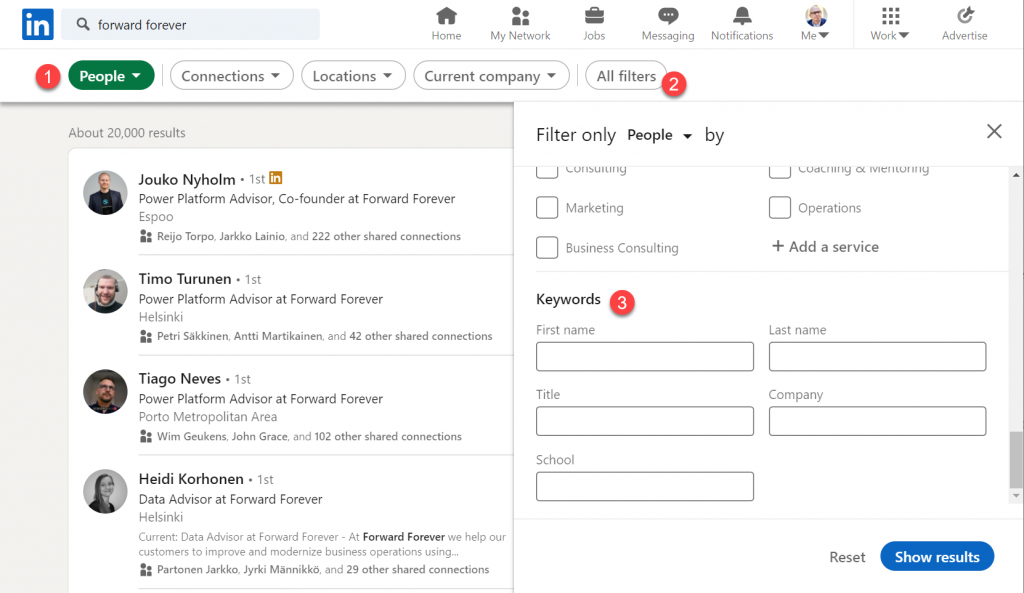Click the Show results button

937,556
